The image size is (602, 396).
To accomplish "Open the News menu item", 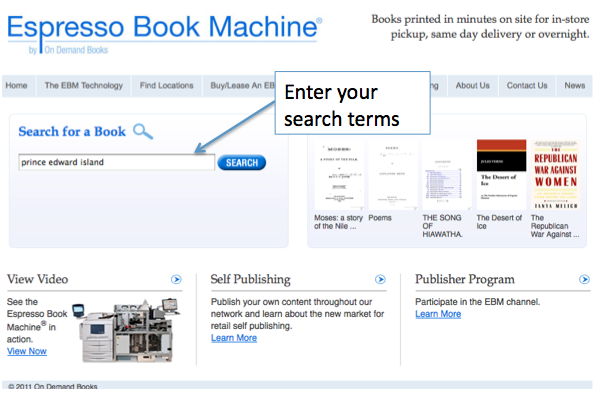I will click(574, 86).
